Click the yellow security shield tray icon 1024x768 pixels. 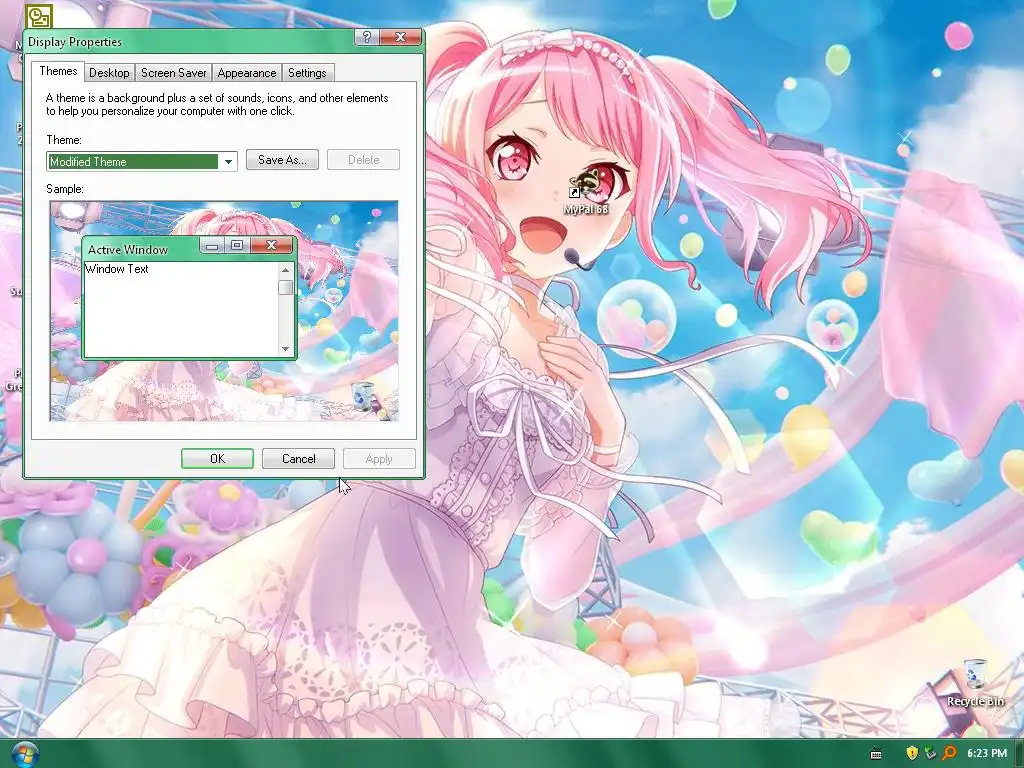click(x=912, y=753)
